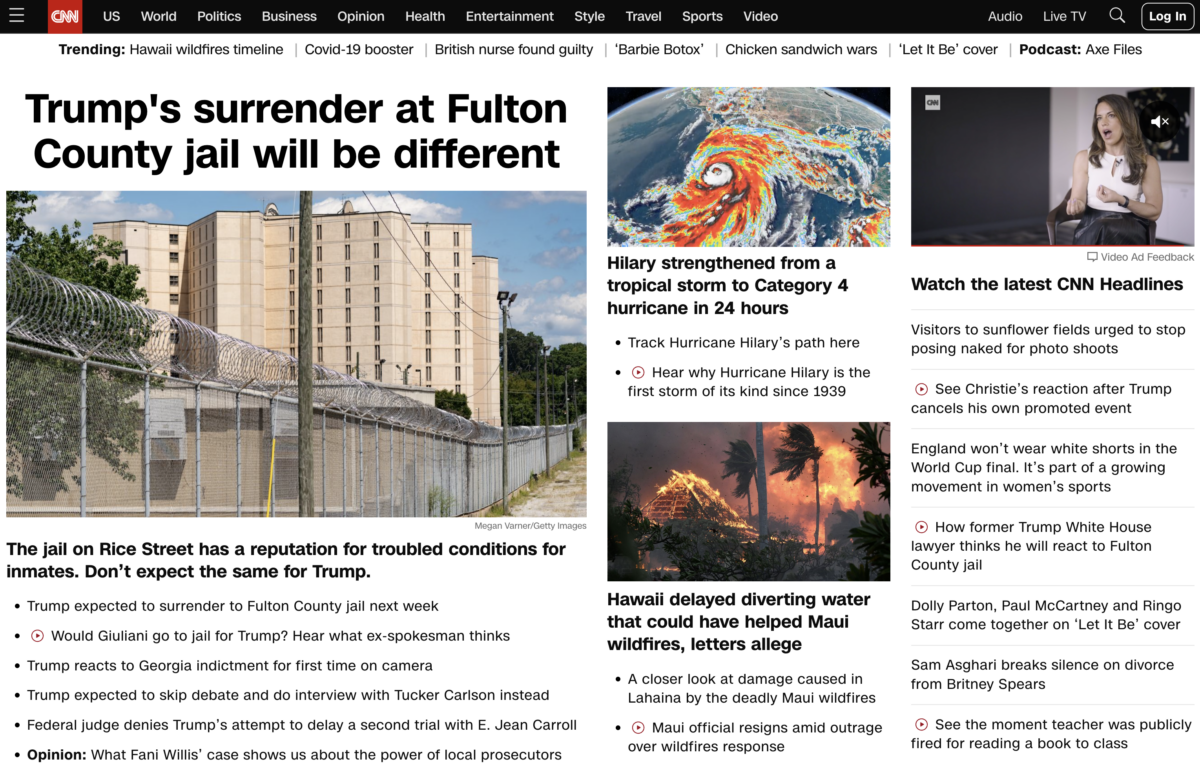Open trending British nurse found guilty
Image resolution: width=1200 pixels, height=767 pixels.
514,49
